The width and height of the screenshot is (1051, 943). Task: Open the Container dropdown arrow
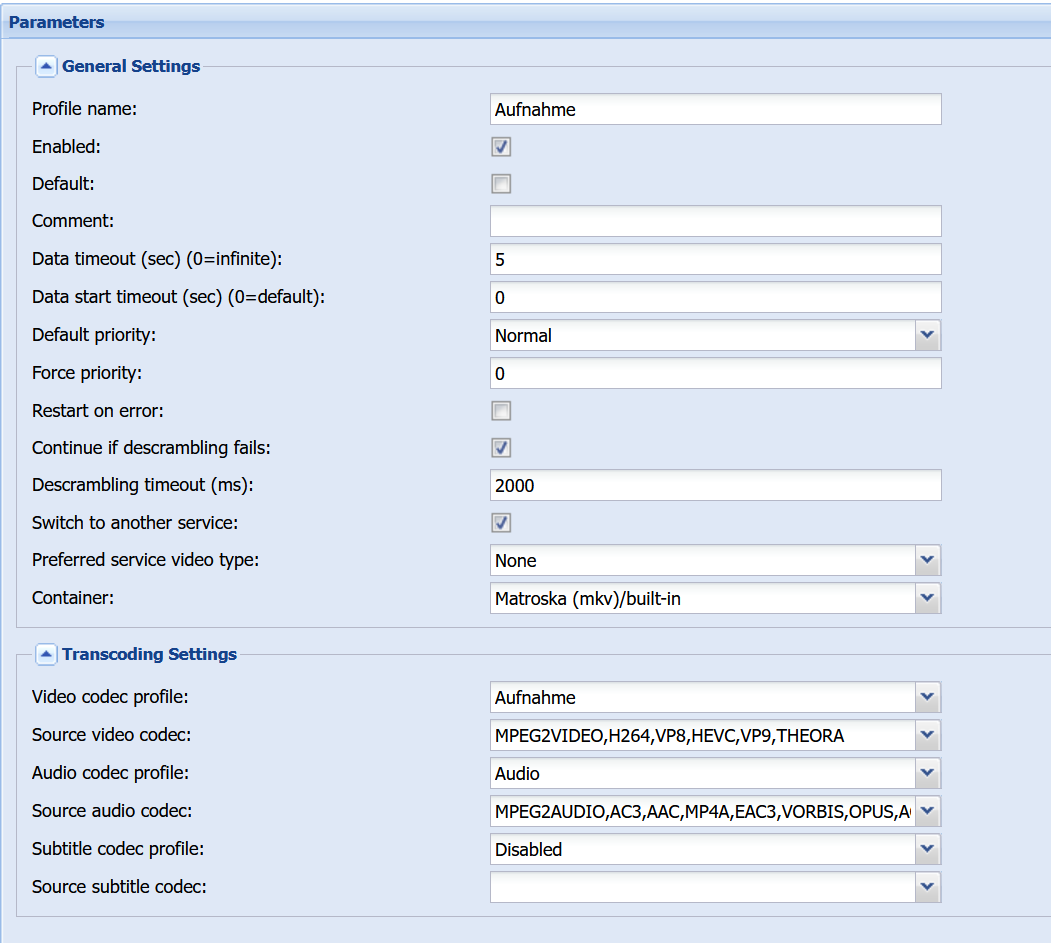click(x=928, y=598)
